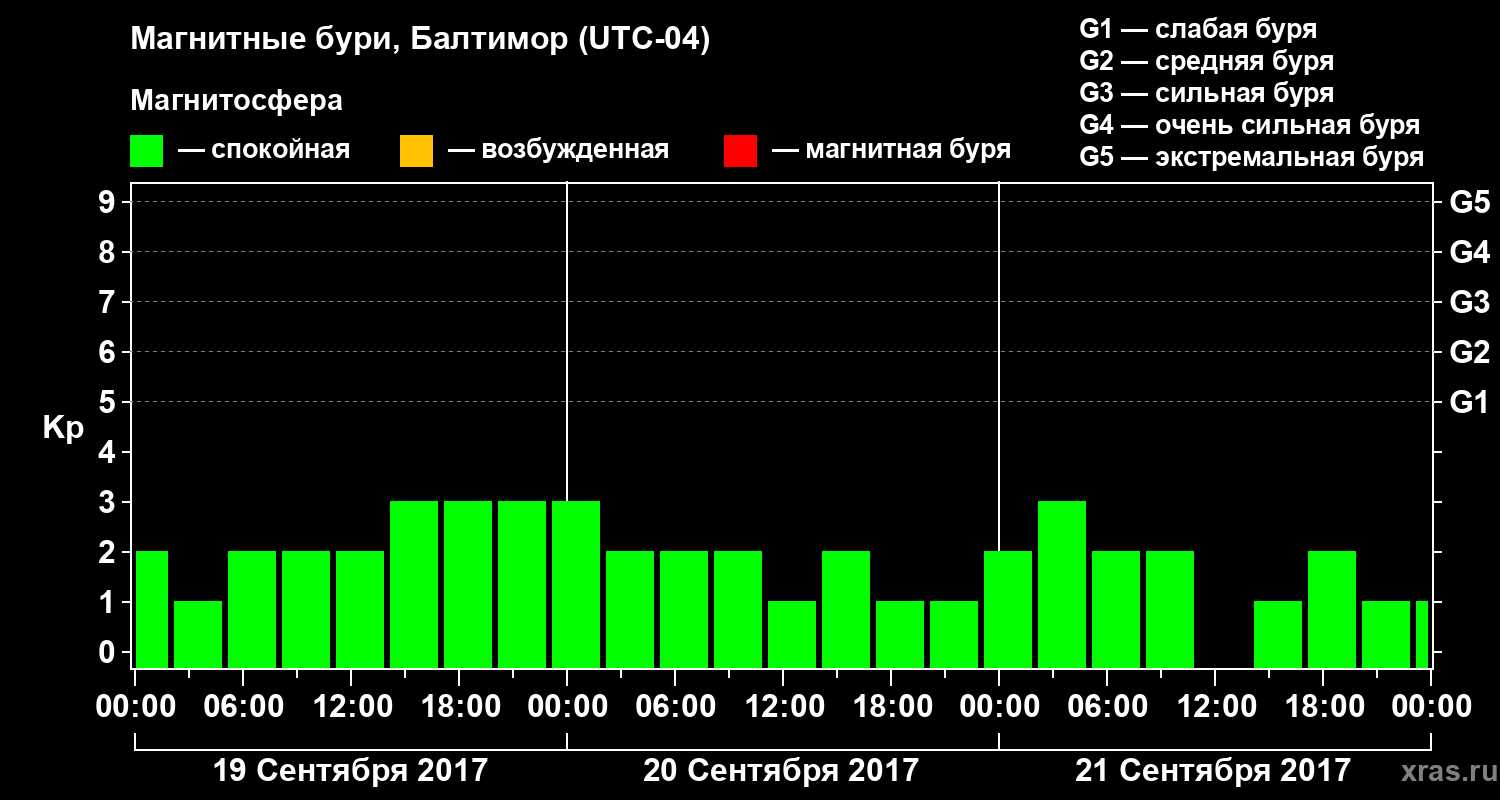Click 'G2 — средняя буря' legend line
The height and width of the screenshot is (800, 1500).
coord(1206,60)
